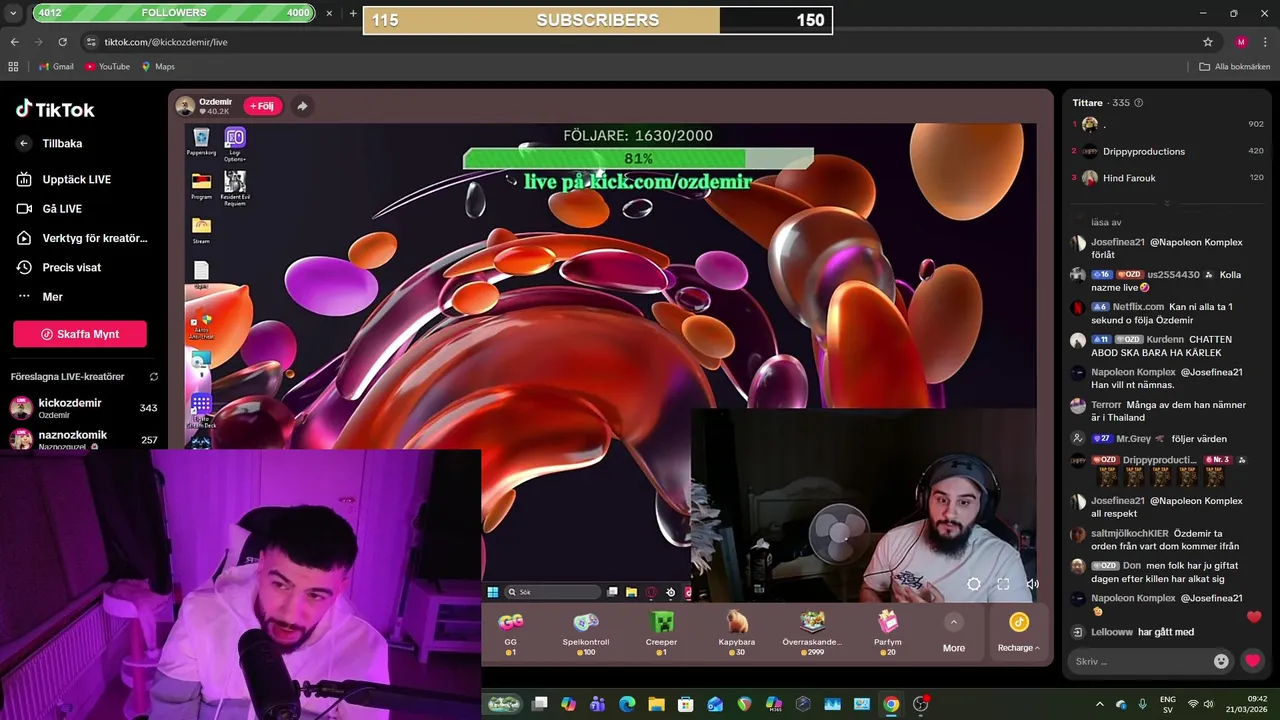Image resolution: width=1280 pixels, height=720 pixels.
Task: Click Kurdenn username in chat
Action: (1165, 339)
